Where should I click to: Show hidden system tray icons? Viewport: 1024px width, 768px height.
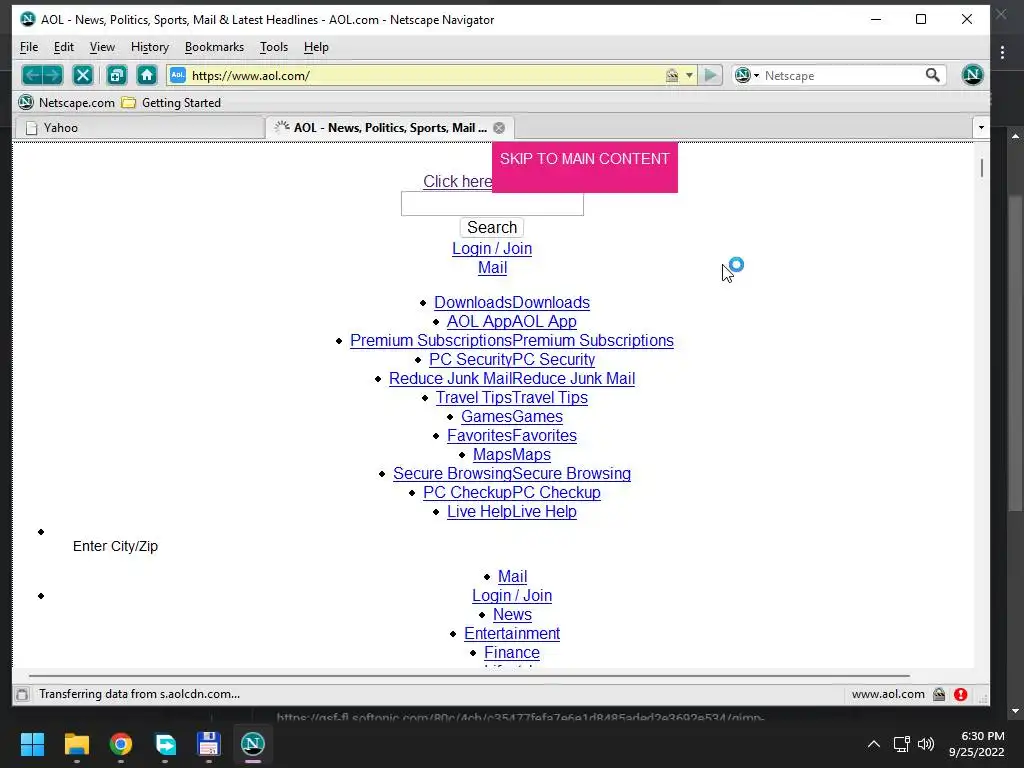coord(874,744)
